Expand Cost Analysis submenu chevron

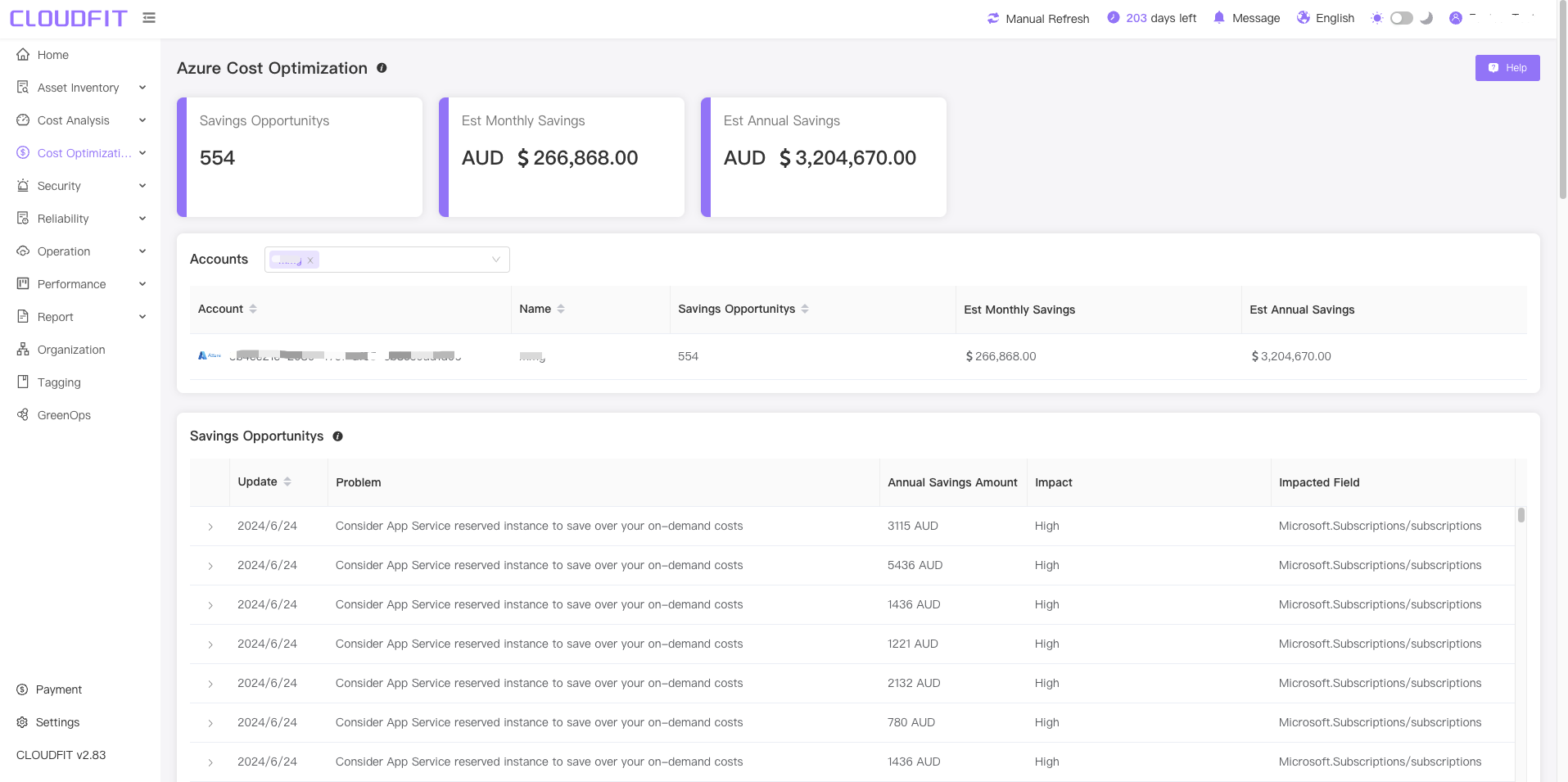[142, 120]
